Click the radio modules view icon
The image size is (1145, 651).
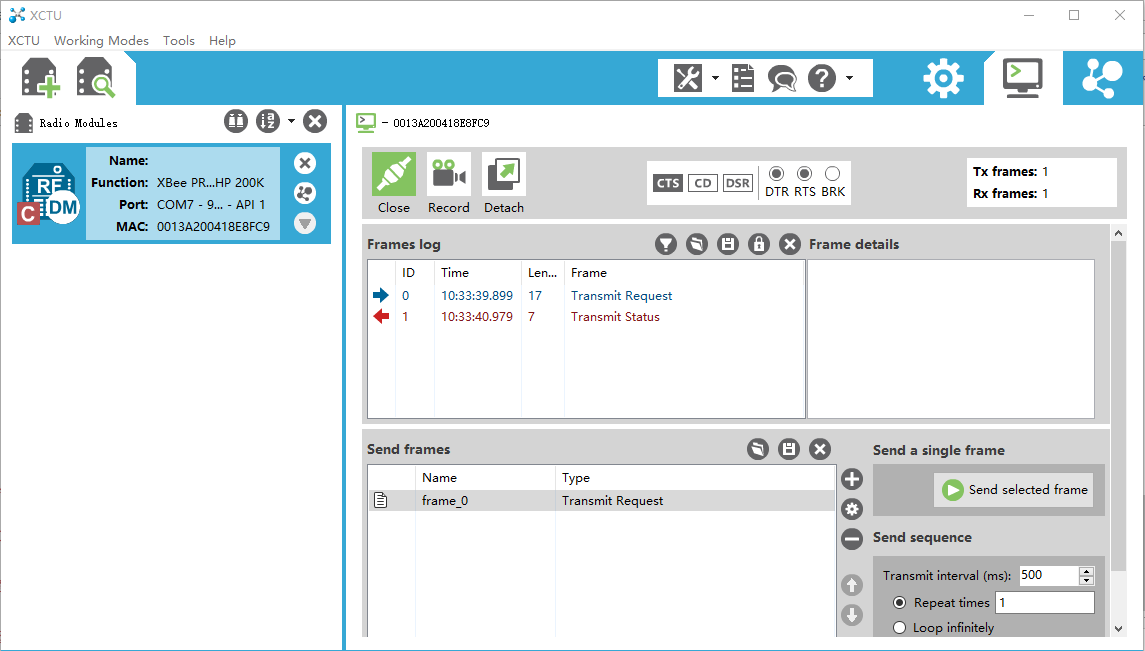click(x=236, y=121)
